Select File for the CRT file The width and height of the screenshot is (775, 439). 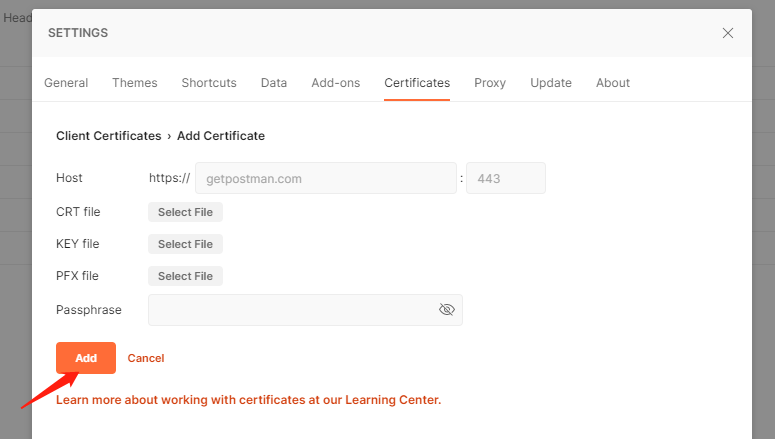pos(185,212)
